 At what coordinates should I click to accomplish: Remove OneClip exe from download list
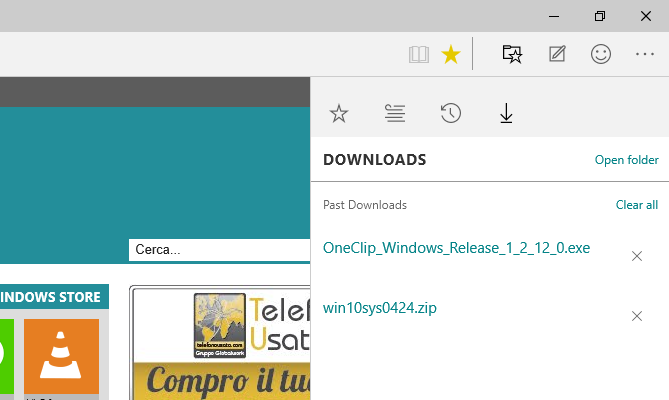click(637, 256)
